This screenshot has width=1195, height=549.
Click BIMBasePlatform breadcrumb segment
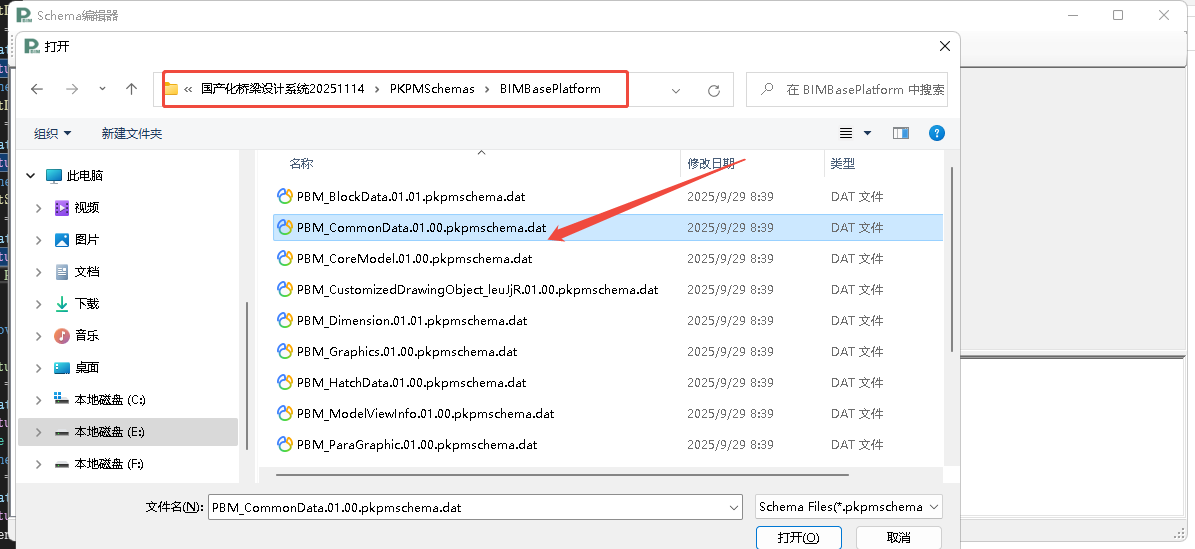(550, 88)
